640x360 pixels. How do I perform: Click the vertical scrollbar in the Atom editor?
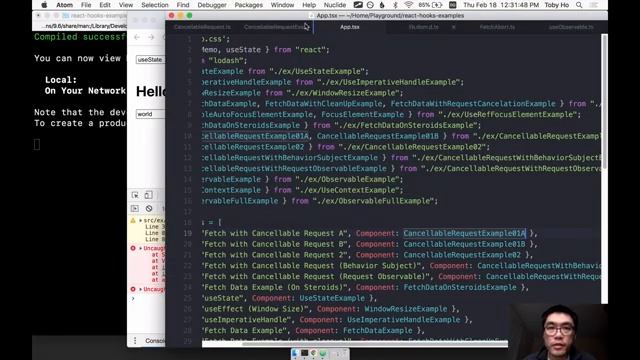(x=604, y=102)
